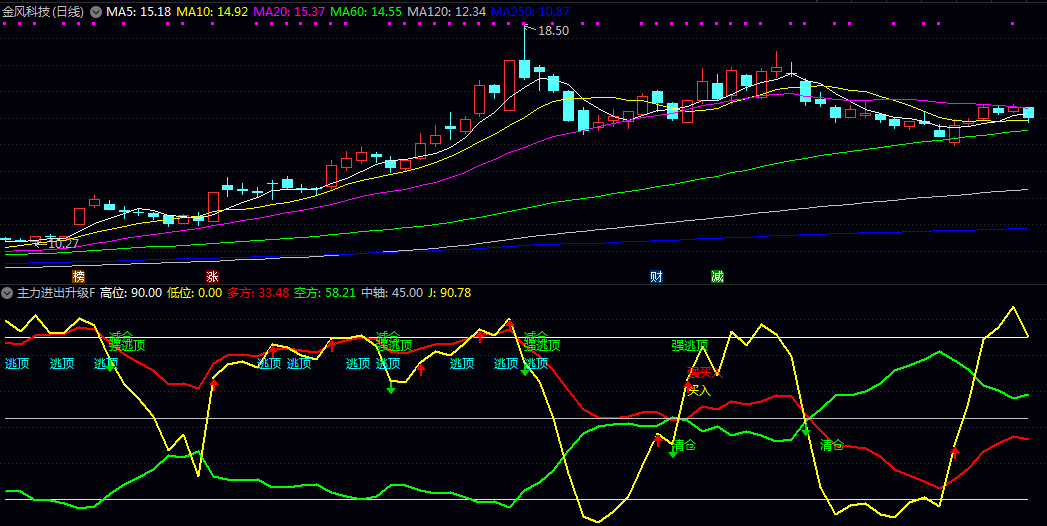1047x526 pixels.
Task: Select the 金风科技(日线) chart title
Action: tap(43, 11)
